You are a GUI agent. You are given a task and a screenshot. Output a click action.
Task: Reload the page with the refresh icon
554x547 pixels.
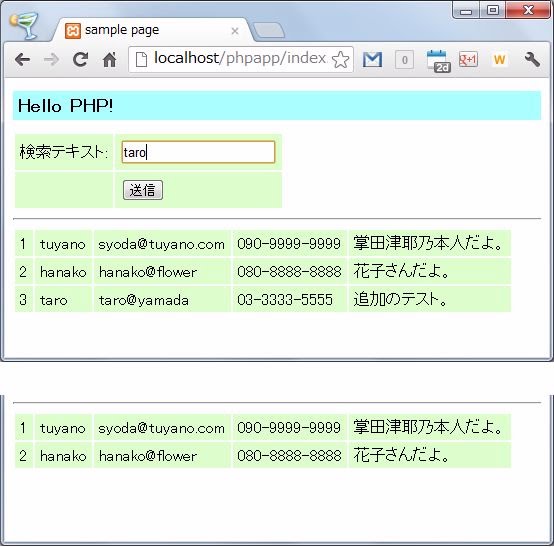pyautogui.click(x=81, y=59)
